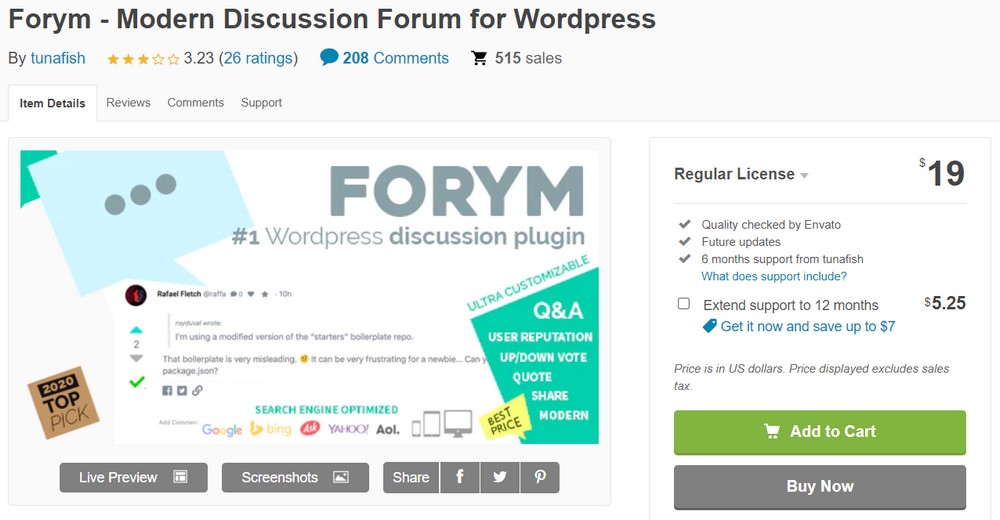Open author tunafish profile link
This screenshot has width=1000, height=520.
pos(58,58)
